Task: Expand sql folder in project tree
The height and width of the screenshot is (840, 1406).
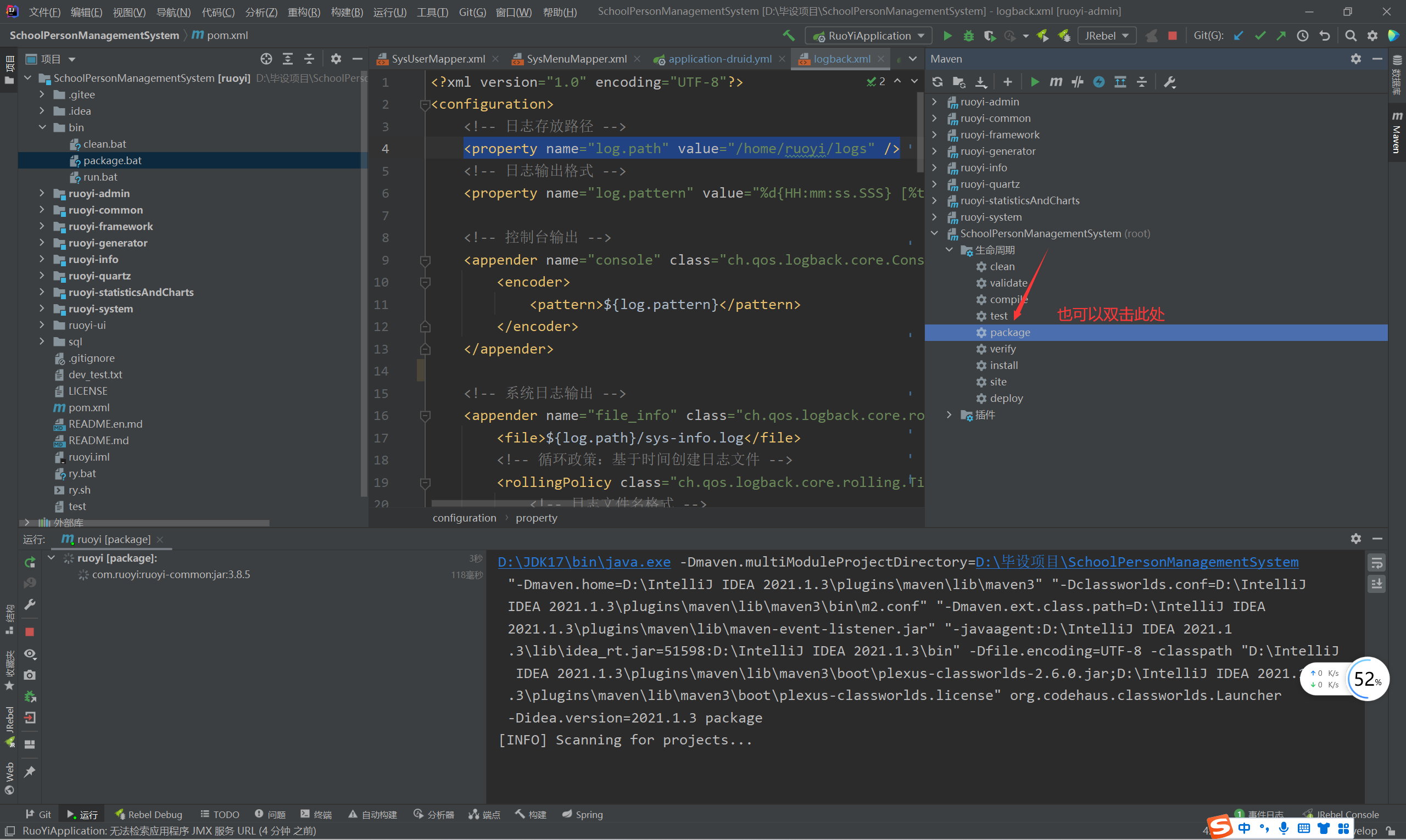Action: pos(42,341)
